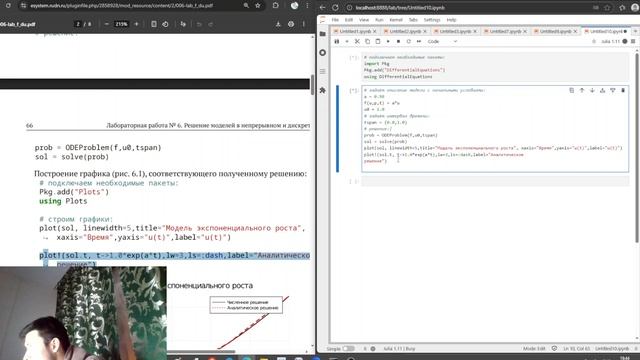The height and width of the screenshot is (360, 640).
Task: Close the Untitled3.ipynb tab
Action: pos(475,31)
